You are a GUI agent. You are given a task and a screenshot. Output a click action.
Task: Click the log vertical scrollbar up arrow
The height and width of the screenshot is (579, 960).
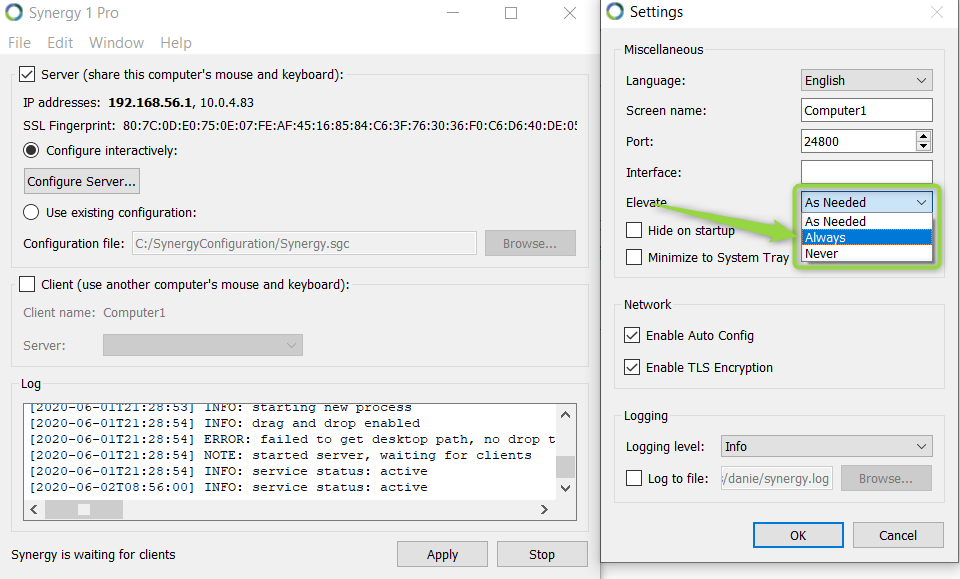coord(565,415)
